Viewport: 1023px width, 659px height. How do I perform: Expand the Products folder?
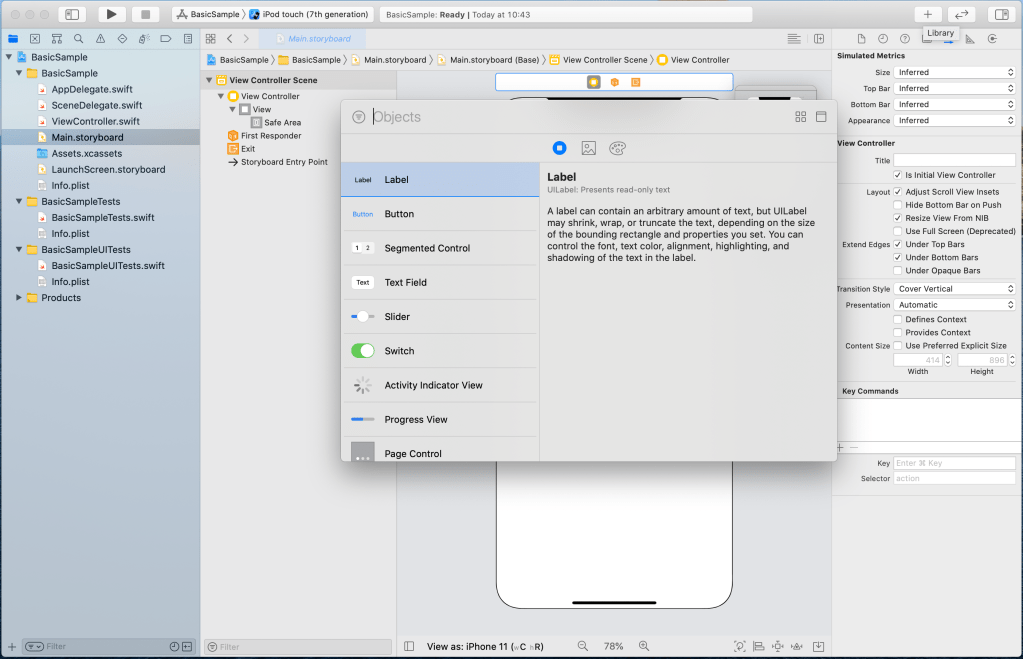(19, 298)
